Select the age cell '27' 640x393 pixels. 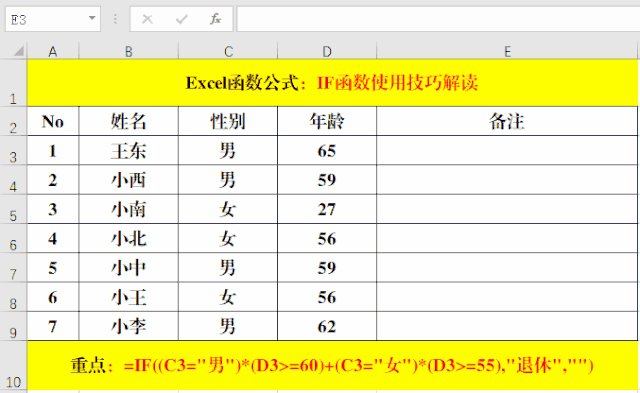coord(327,209)
